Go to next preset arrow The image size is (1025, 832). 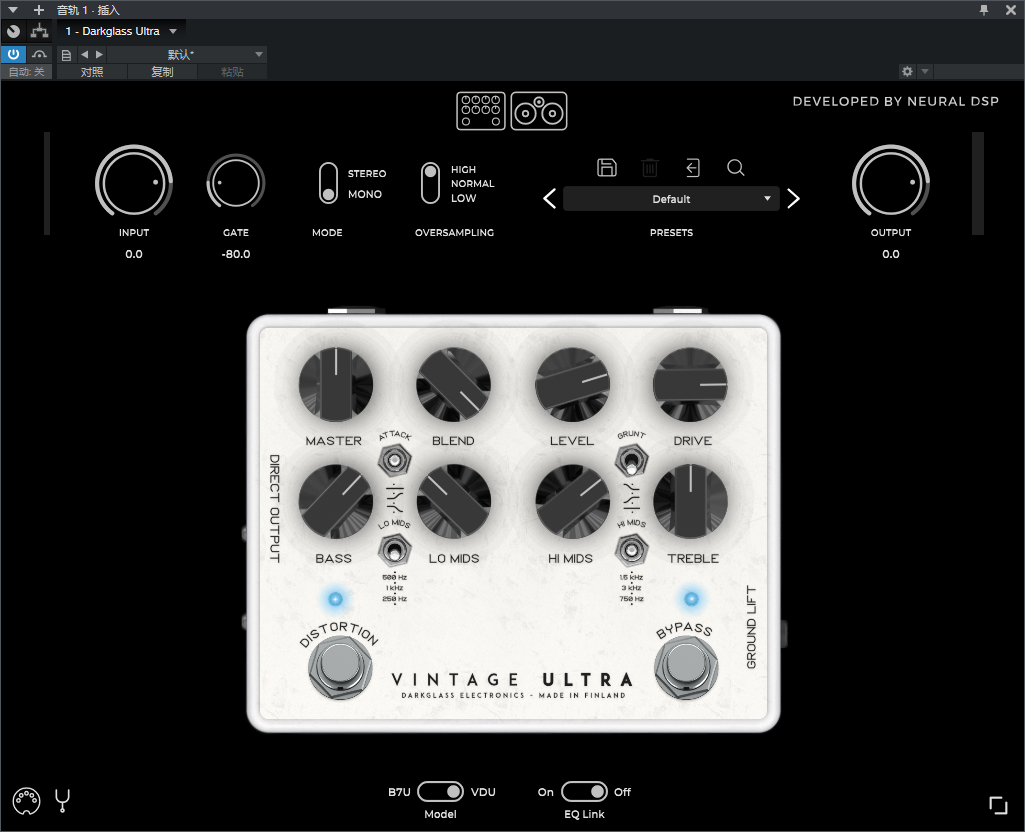click(793, 199)
